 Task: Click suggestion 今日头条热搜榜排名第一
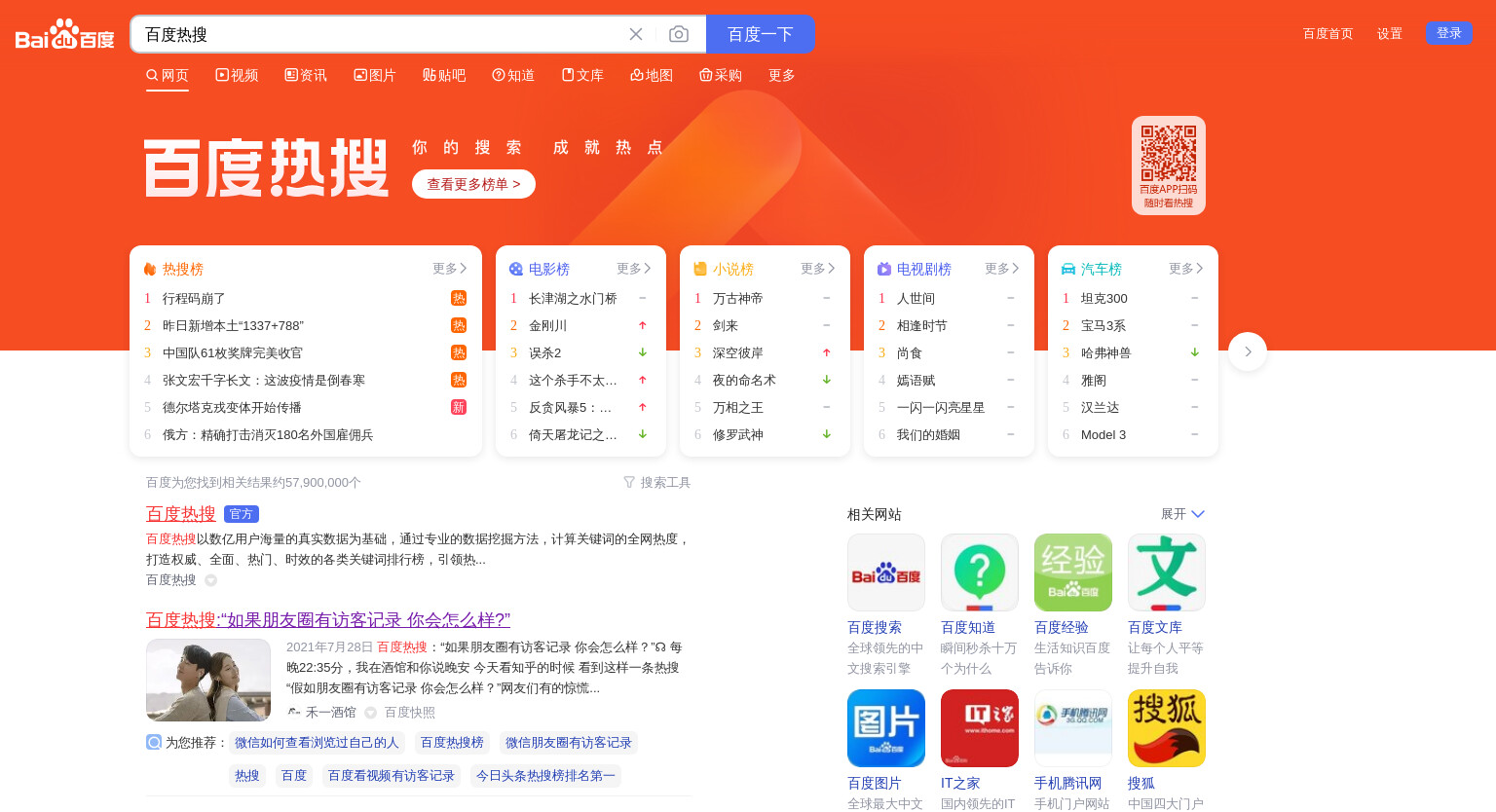point(545,776)
